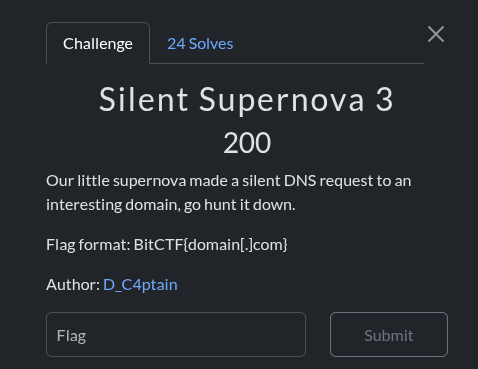Click the "domain[.]com" portion of flag format
478x369 pixels.
coord(234,245)
